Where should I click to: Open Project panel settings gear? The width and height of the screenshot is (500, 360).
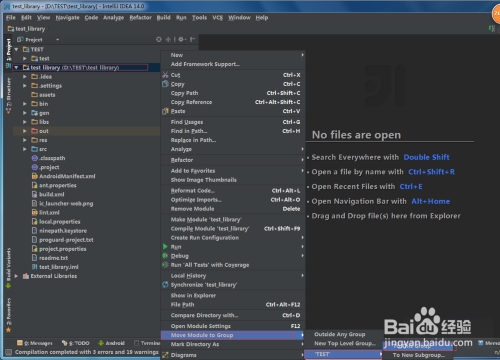[x=182, y=39]
